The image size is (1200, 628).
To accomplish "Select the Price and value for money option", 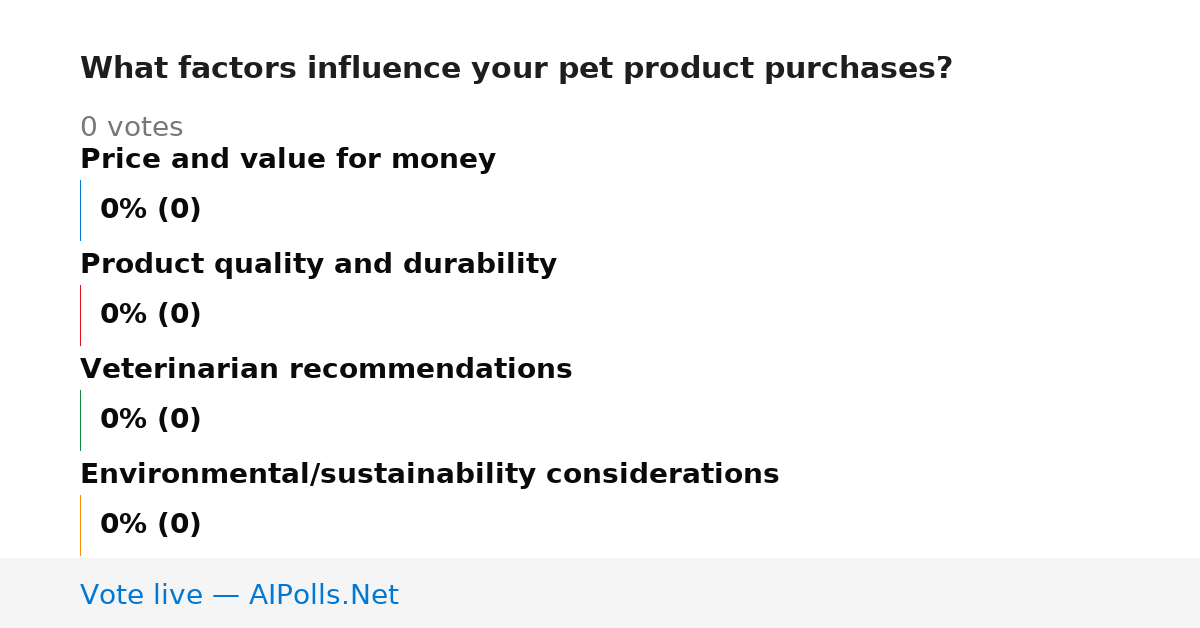I will pos(288,159).
